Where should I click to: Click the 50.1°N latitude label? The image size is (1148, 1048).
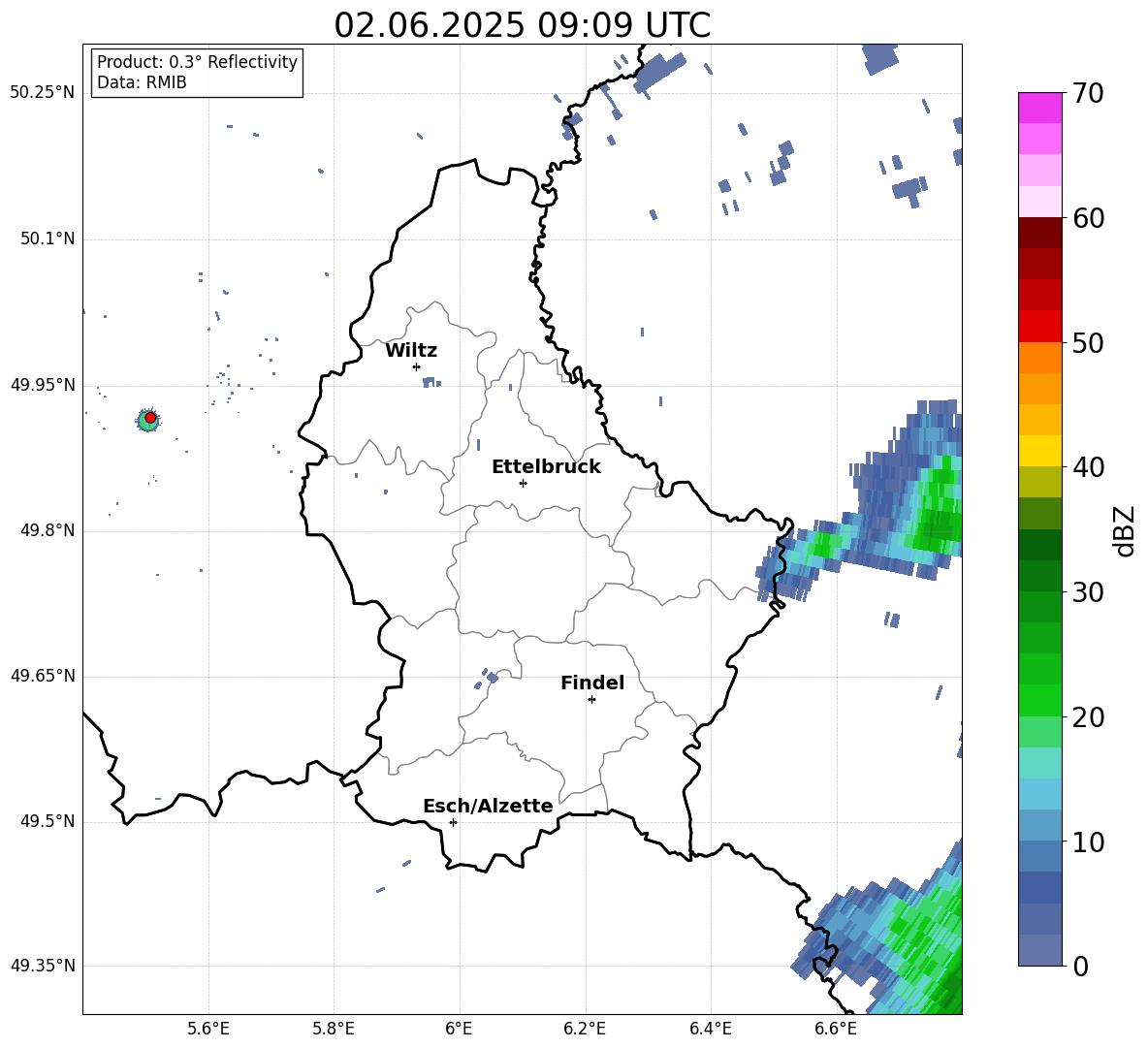(x=48, y=239)
